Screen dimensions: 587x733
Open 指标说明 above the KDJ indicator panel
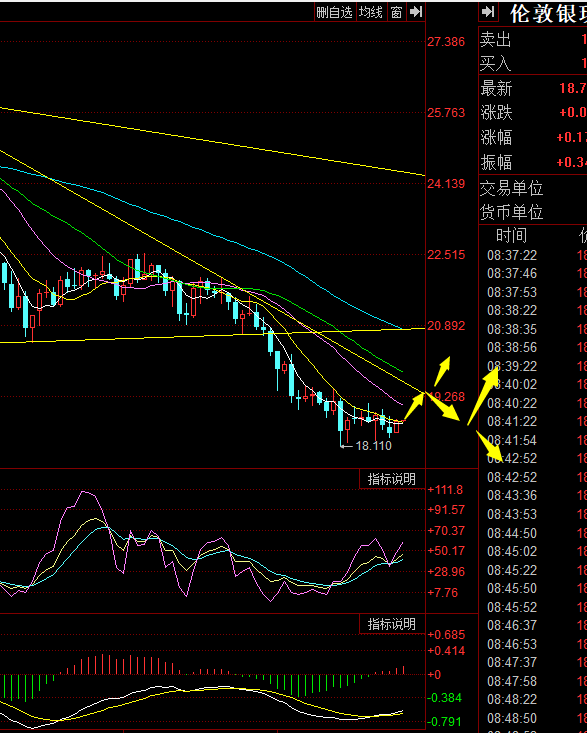[x=392, y=479]
